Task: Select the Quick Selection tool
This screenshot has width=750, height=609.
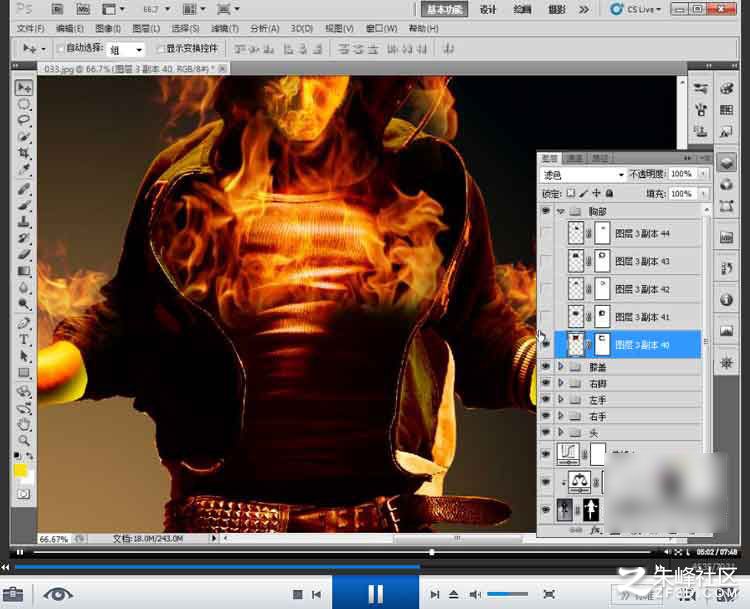Action: (23, 137)
